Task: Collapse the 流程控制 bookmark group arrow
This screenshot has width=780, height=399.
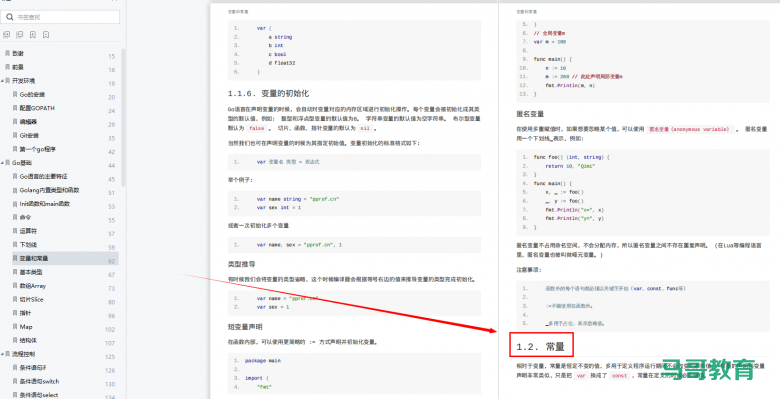Action: [x=2, y=354]
